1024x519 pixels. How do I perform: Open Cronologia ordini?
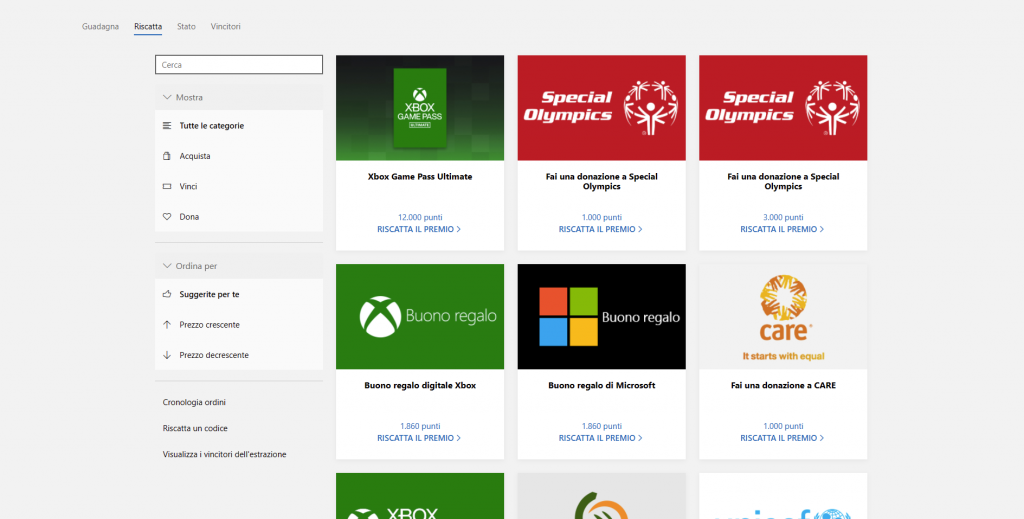pyautogui.click(x=194, y=402)
